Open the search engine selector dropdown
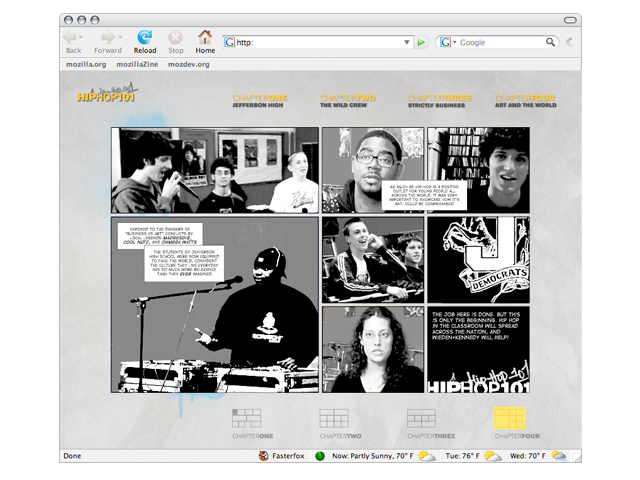Image resolution: width=640 pixels, height=480 pixels. [x=448, y=42]
